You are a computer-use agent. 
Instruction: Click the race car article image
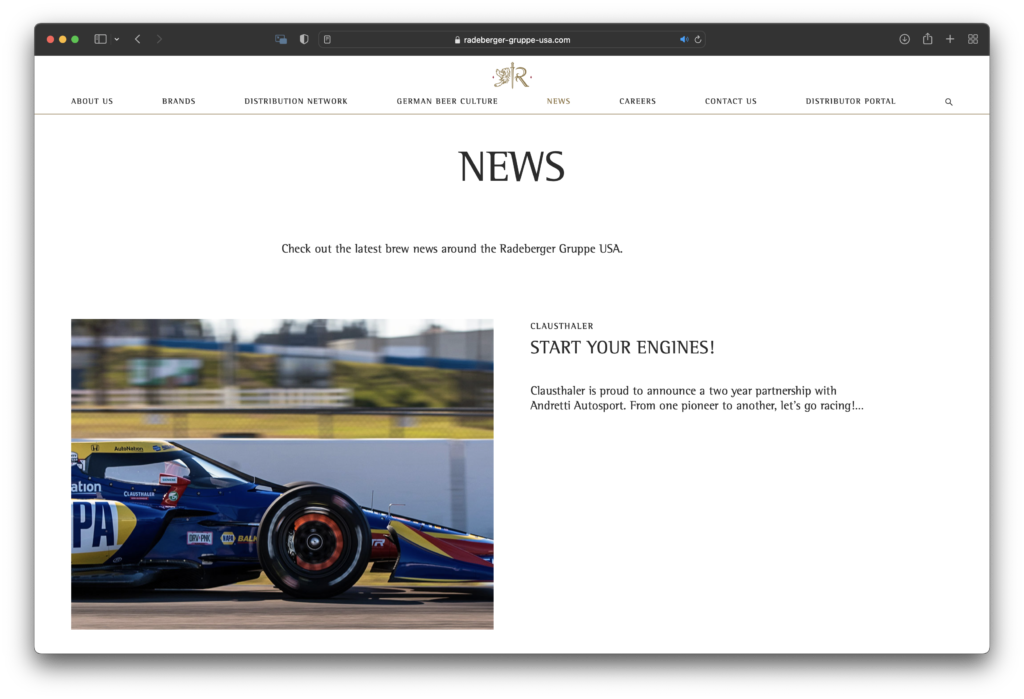click(281, 474)
